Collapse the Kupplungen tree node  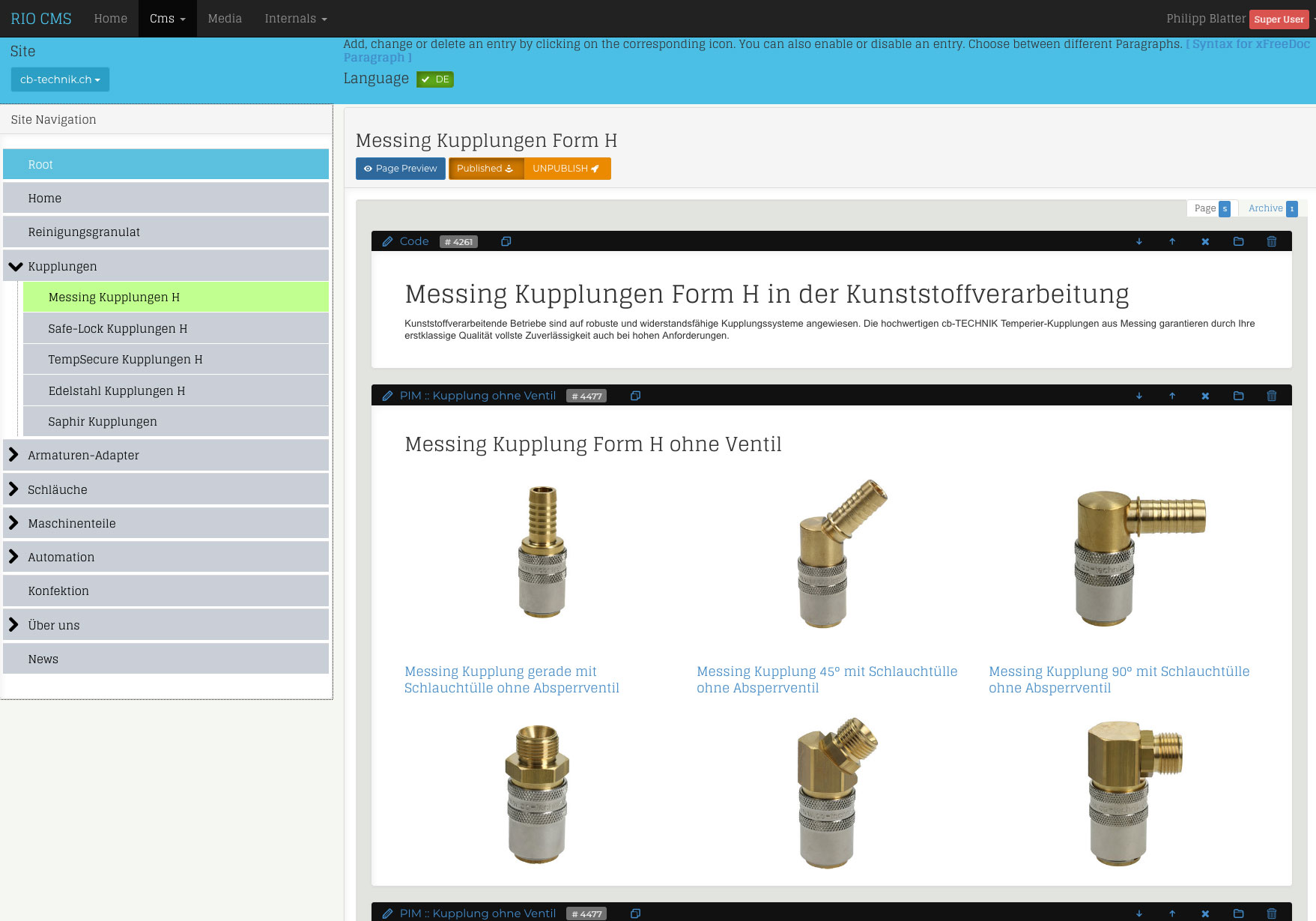coord(15,266)
